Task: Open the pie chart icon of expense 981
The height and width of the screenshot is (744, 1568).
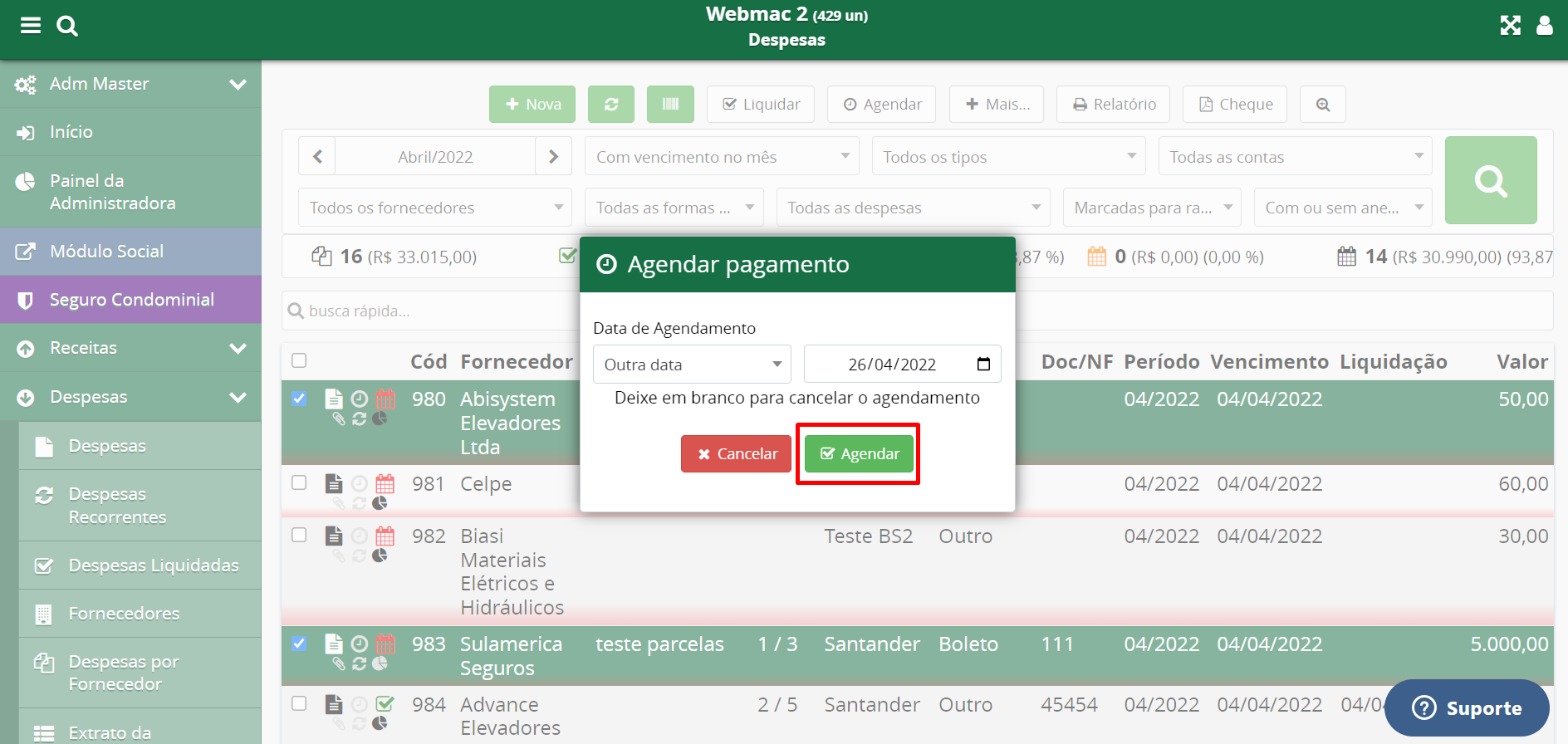Action: point(380,503)
